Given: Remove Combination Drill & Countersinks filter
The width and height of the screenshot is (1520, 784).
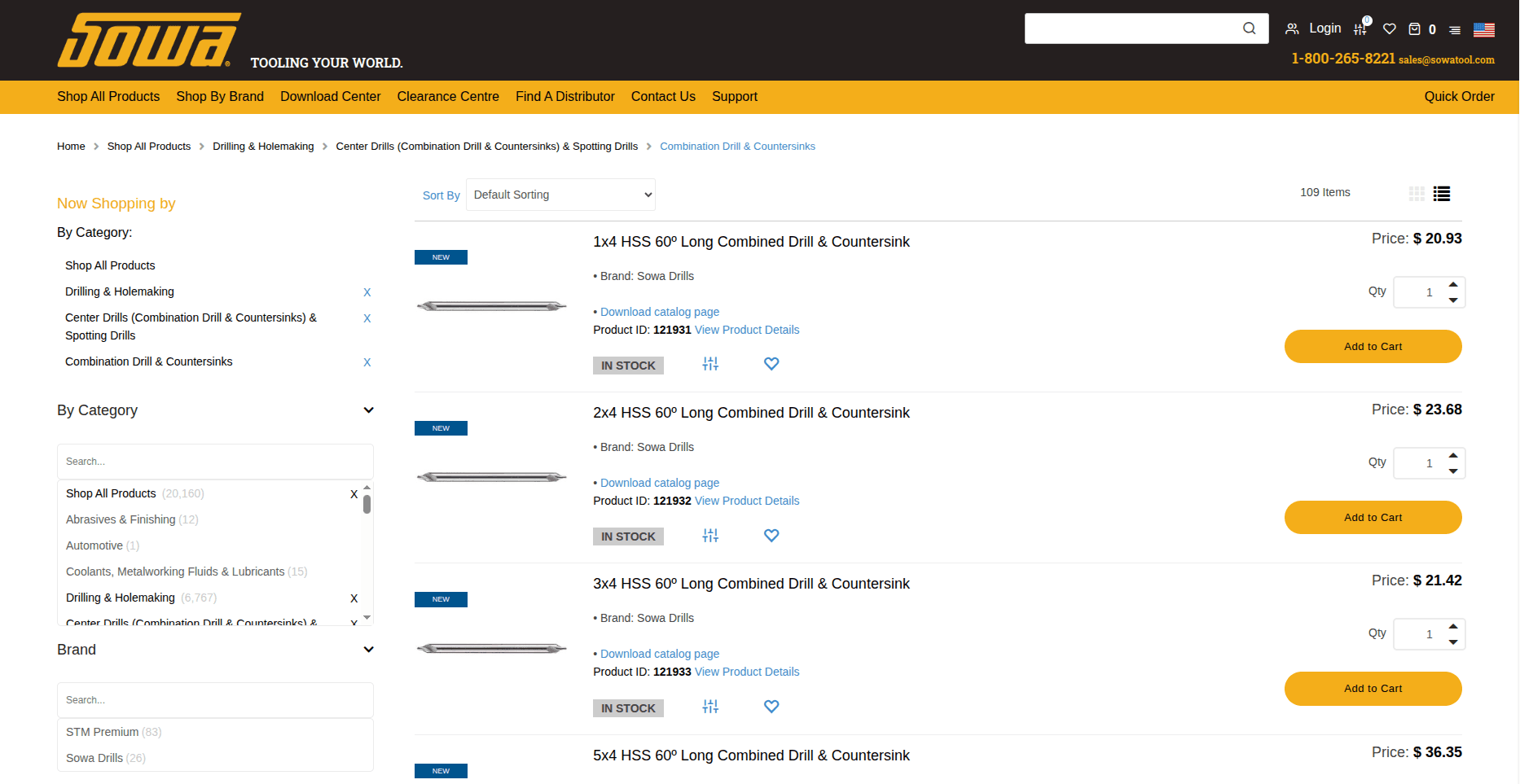Looking at the screenshot, I should click(x=367, y=362).
